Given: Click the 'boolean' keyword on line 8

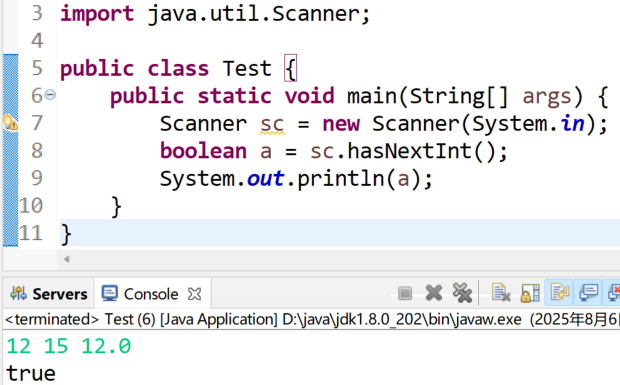Looking at the screenshot, I should [x=203, y=151].
